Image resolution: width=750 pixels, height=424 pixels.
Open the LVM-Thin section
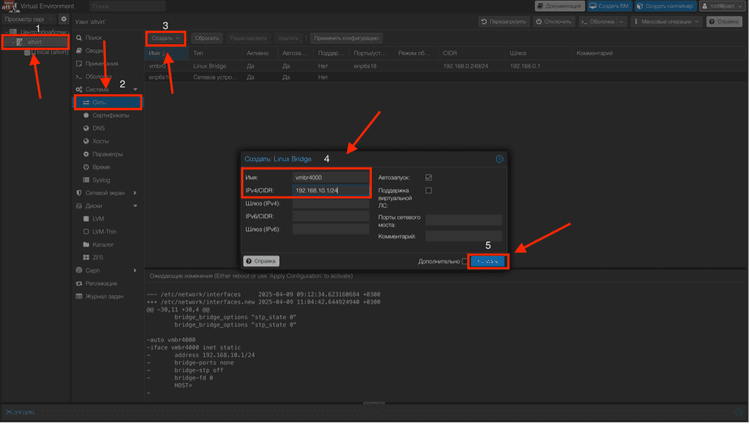pos(104,232)
